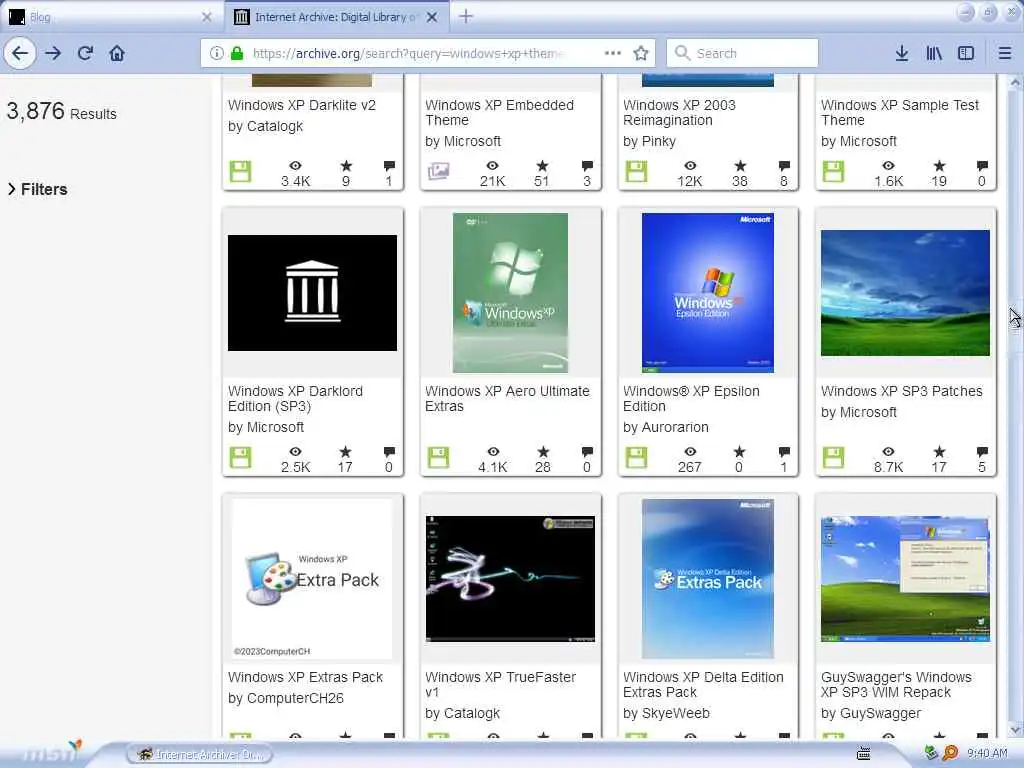Click the page vertical scrollbar
The image size is (1024, 768).
pyautogui.click(x=1016, y=405)
